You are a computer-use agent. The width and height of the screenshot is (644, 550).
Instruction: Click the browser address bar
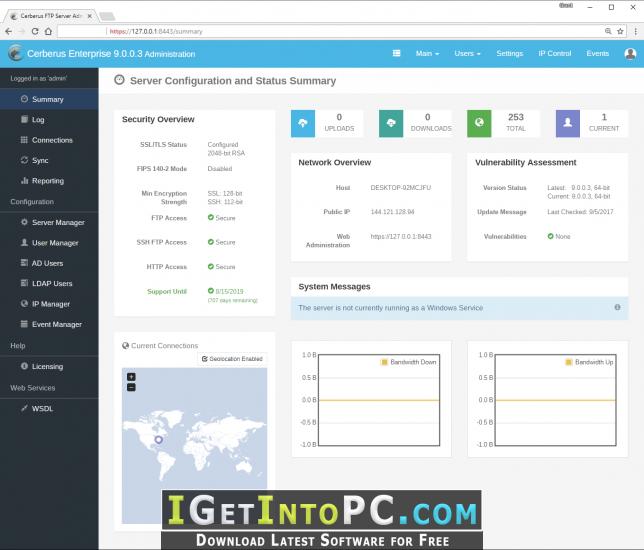pyautogui.click(x=331, y=31)
